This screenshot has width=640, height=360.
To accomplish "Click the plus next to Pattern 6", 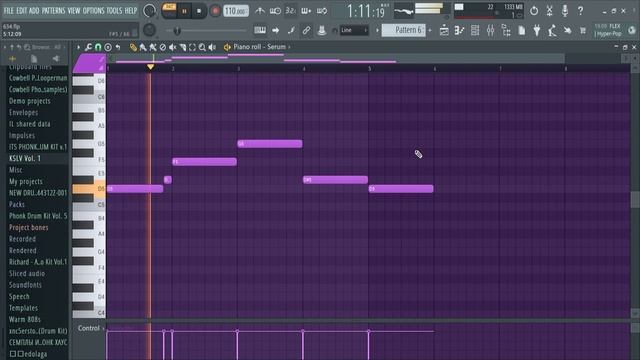I will (x=430, y=30).
